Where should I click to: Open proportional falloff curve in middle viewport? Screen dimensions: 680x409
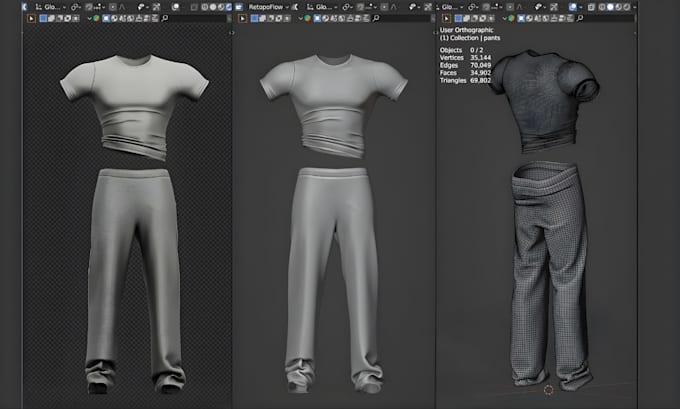pyautogui.click(x=393, y=7)
